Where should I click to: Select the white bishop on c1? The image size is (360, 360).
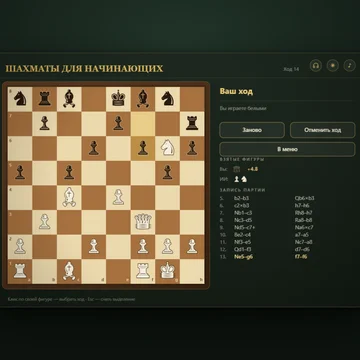pyautogui.click(x=69, y=271)
